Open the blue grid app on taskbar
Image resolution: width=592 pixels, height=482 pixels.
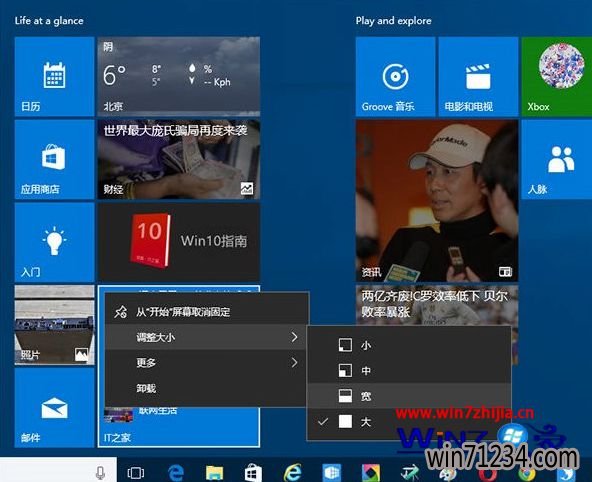click(x=332, y=473)
